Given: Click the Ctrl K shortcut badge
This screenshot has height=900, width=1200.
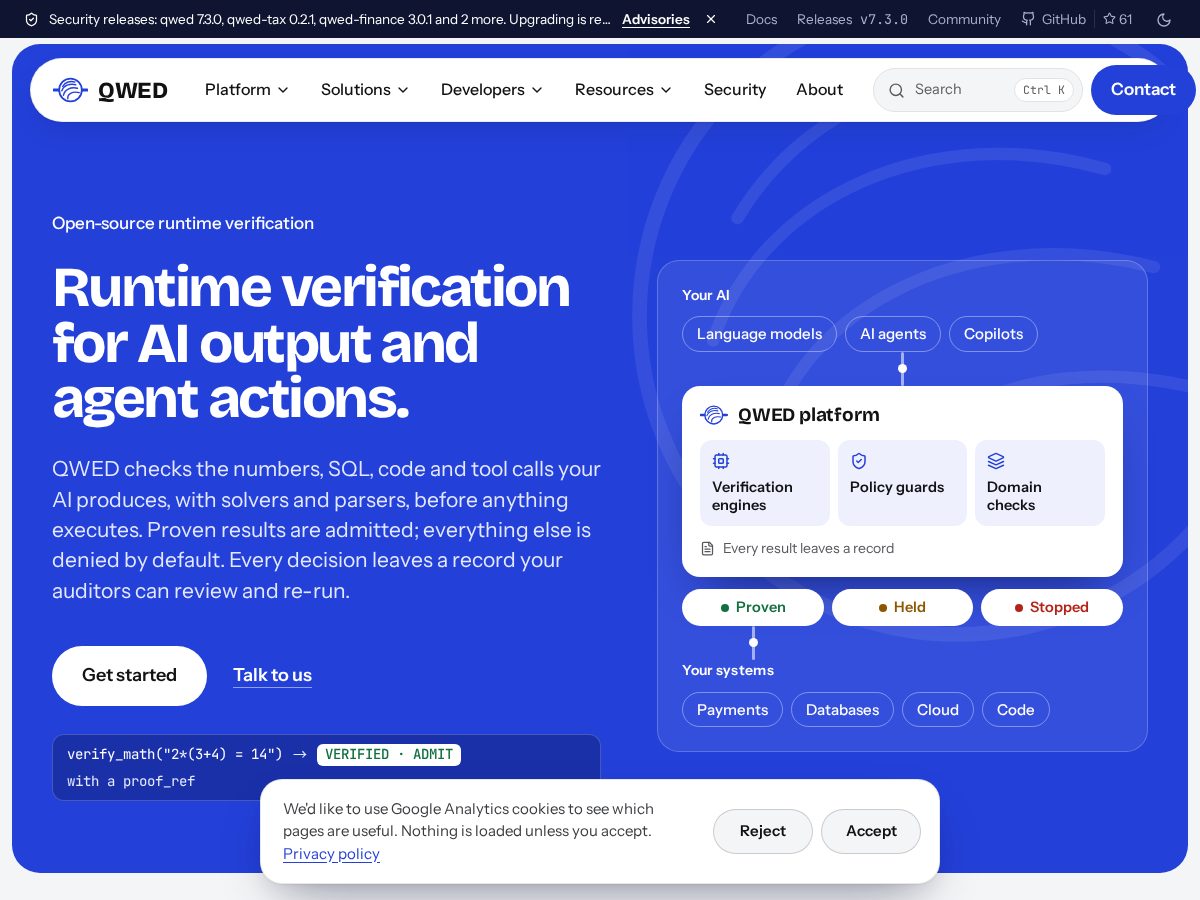Looking at the screenshot, I should 1044,90.
